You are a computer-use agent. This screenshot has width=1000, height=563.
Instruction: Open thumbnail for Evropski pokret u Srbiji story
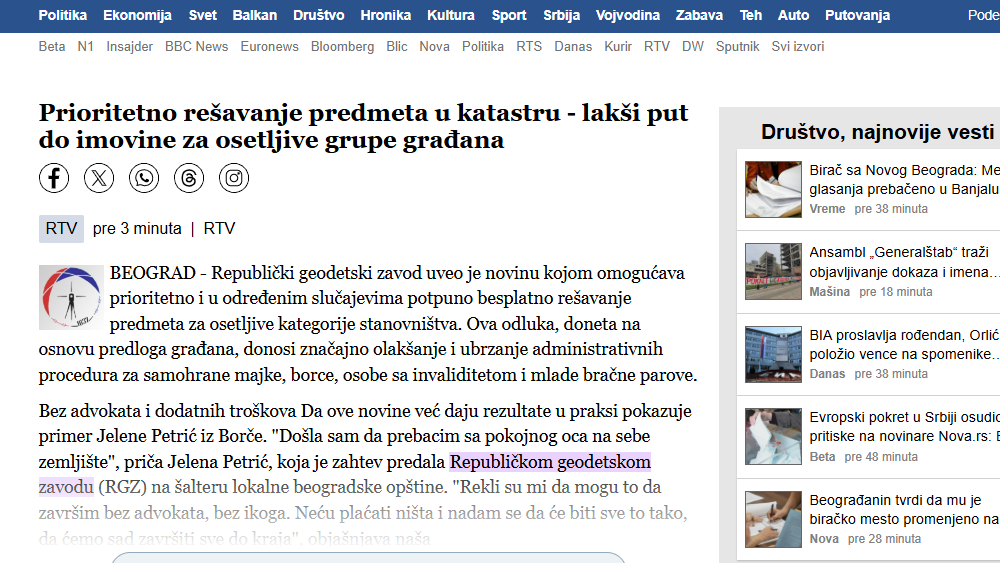[773, 436]
